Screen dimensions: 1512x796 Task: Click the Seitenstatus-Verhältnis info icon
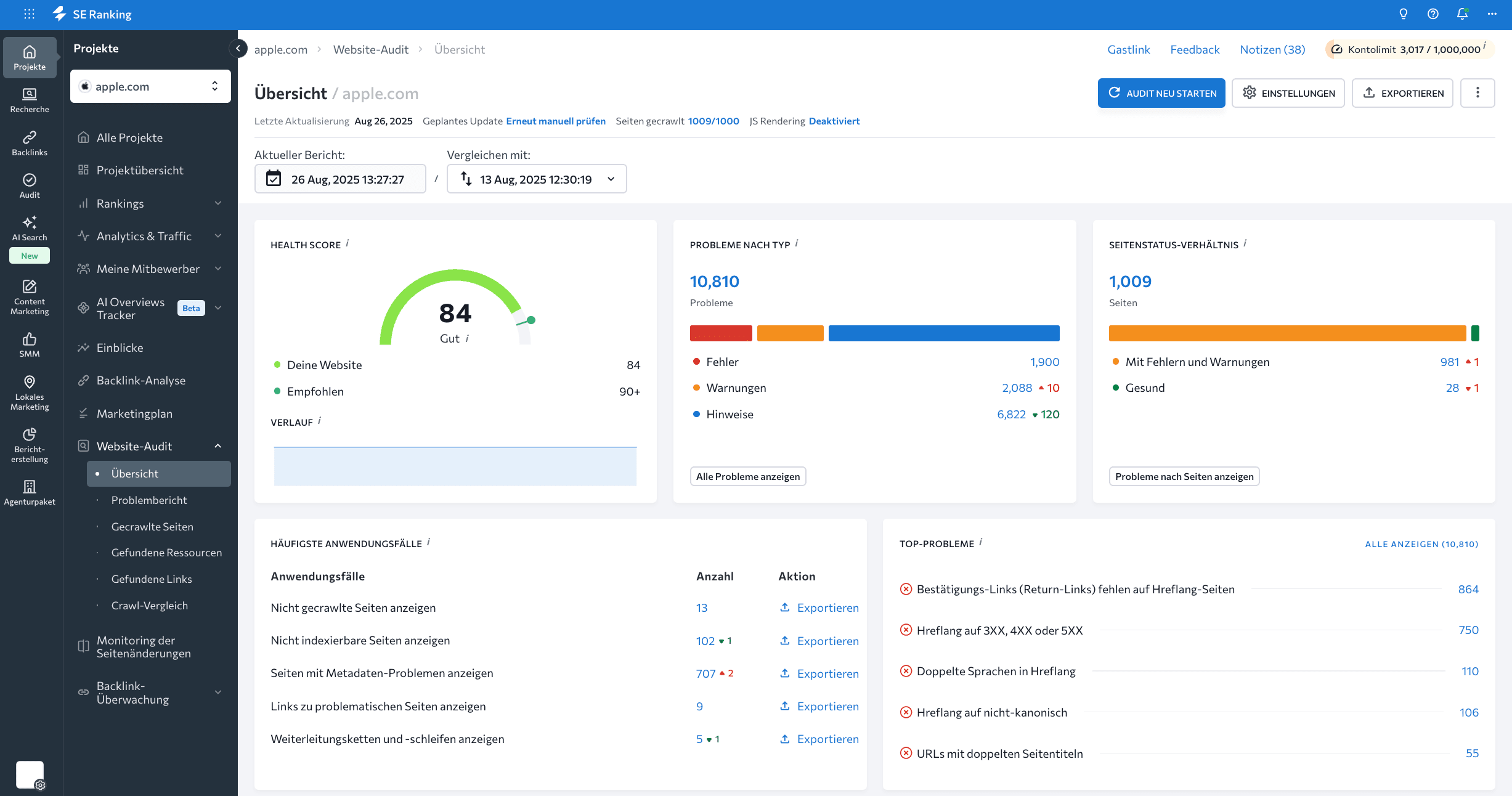click(1245, 243)
